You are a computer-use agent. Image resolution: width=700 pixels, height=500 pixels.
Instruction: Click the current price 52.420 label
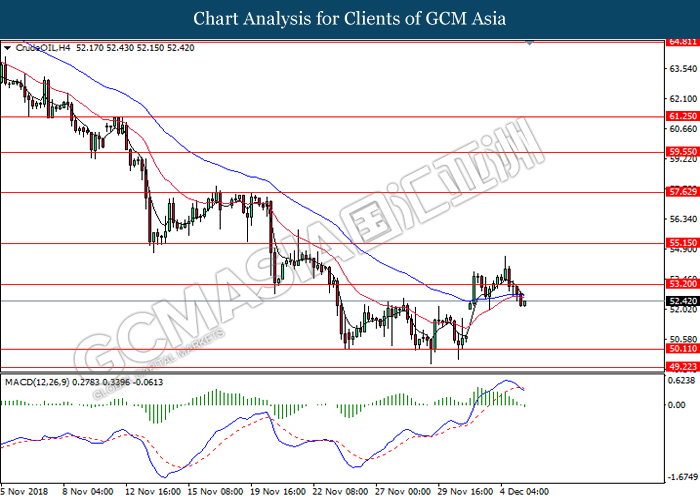coord(683,301)
